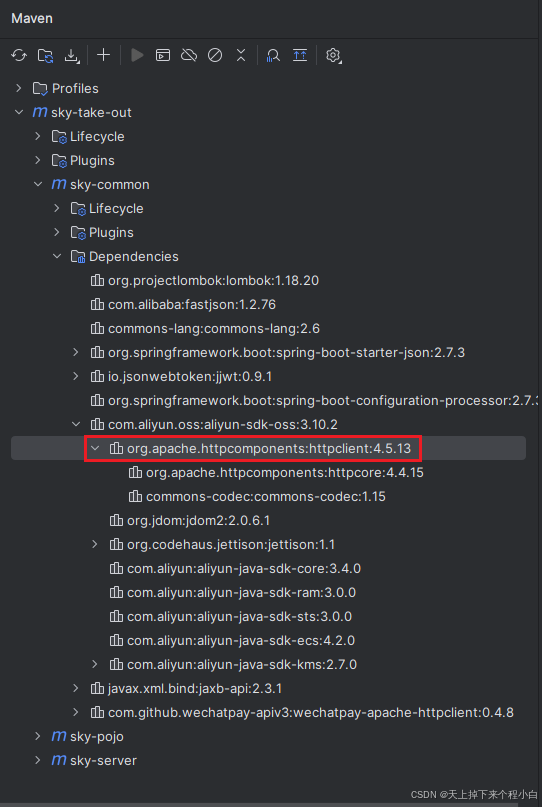Screen dimensions: 542x807
Task: Expand Lifecycle under sky-common
Action: coord(57,208)
